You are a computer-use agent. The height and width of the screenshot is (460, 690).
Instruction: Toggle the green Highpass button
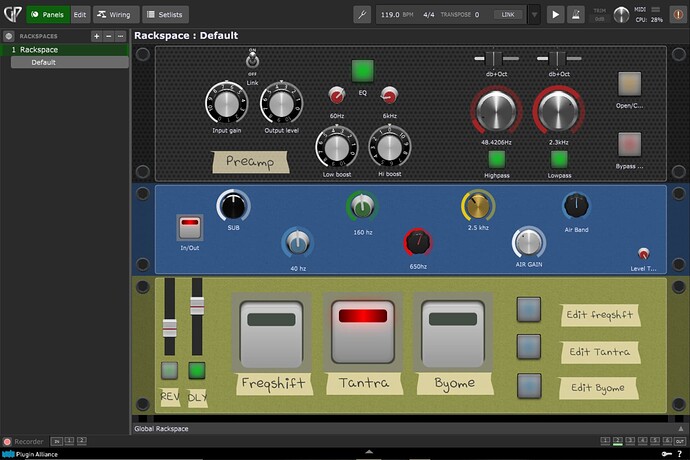click(497, 159)
